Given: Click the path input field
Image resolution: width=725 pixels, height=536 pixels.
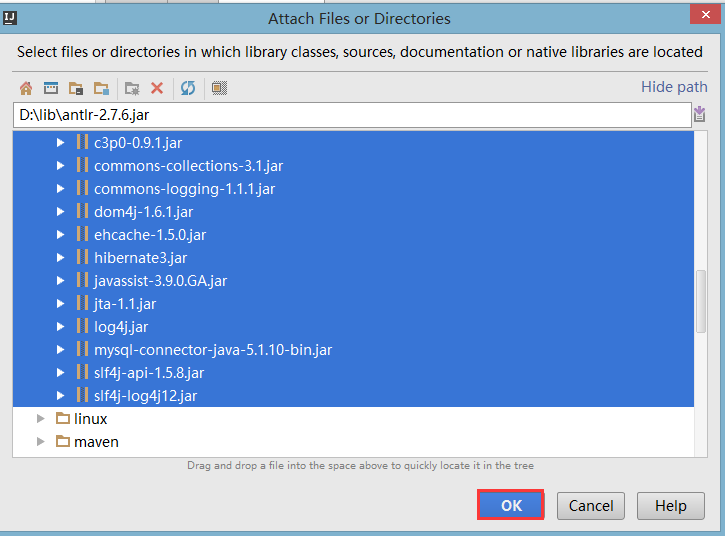Looking at the screenshot, I should [352, 115].
